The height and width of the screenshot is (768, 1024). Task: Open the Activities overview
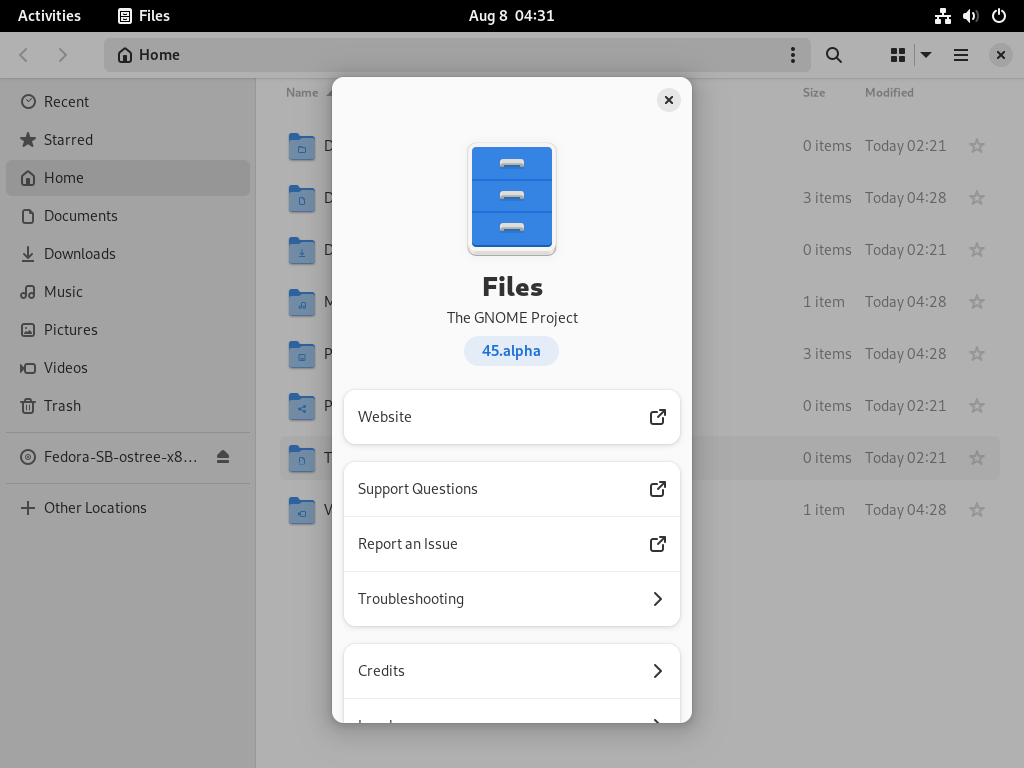pyautogui.click(x=50, y=16)
